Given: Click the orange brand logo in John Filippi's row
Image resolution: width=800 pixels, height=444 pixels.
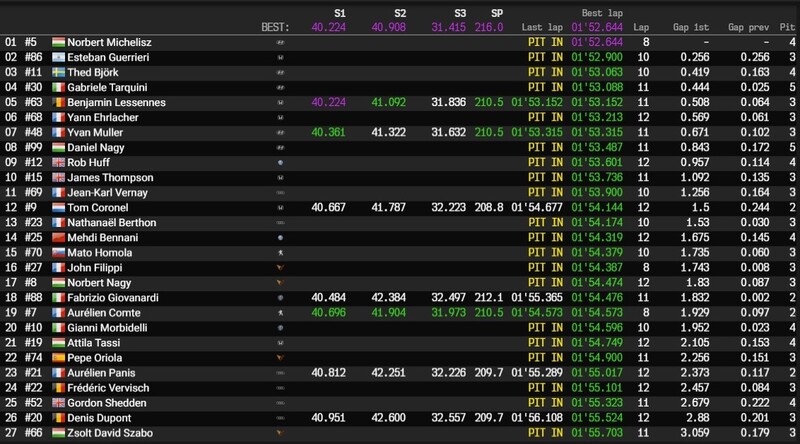Looking at the screenshot, I should click(278, 269).
